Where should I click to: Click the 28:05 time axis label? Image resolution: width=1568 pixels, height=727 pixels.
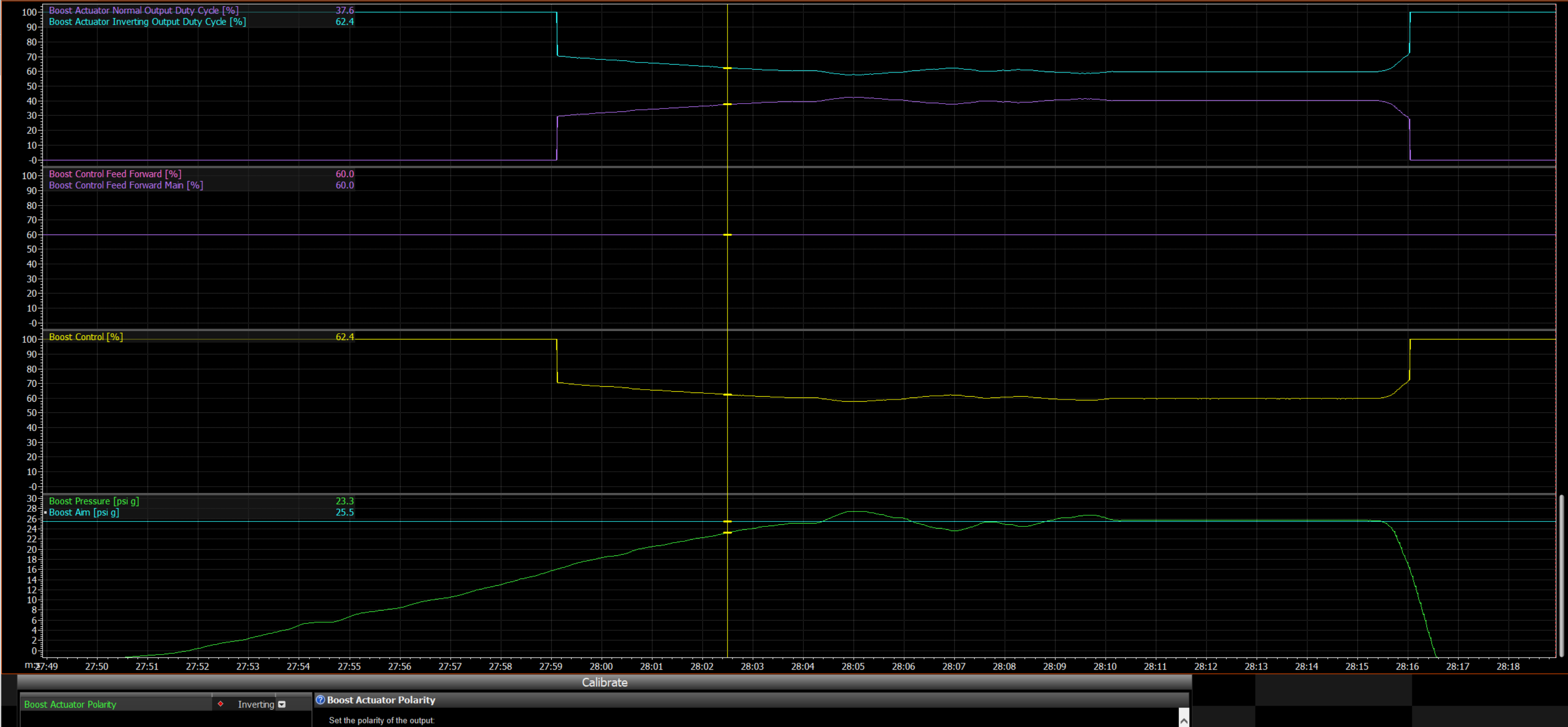pyautogui.click(x=853, y=666)
